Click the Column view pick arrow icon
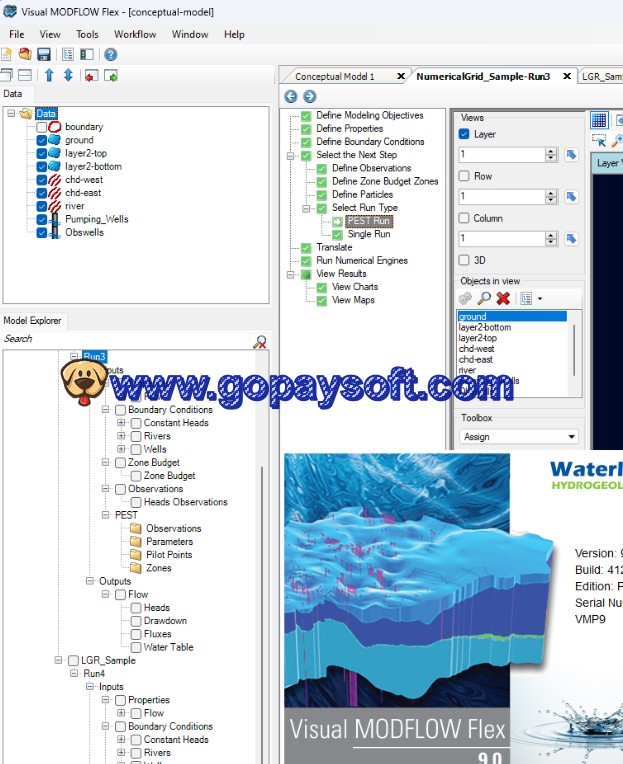The width and height of the screenshot is (623, 764). (571, 239)
